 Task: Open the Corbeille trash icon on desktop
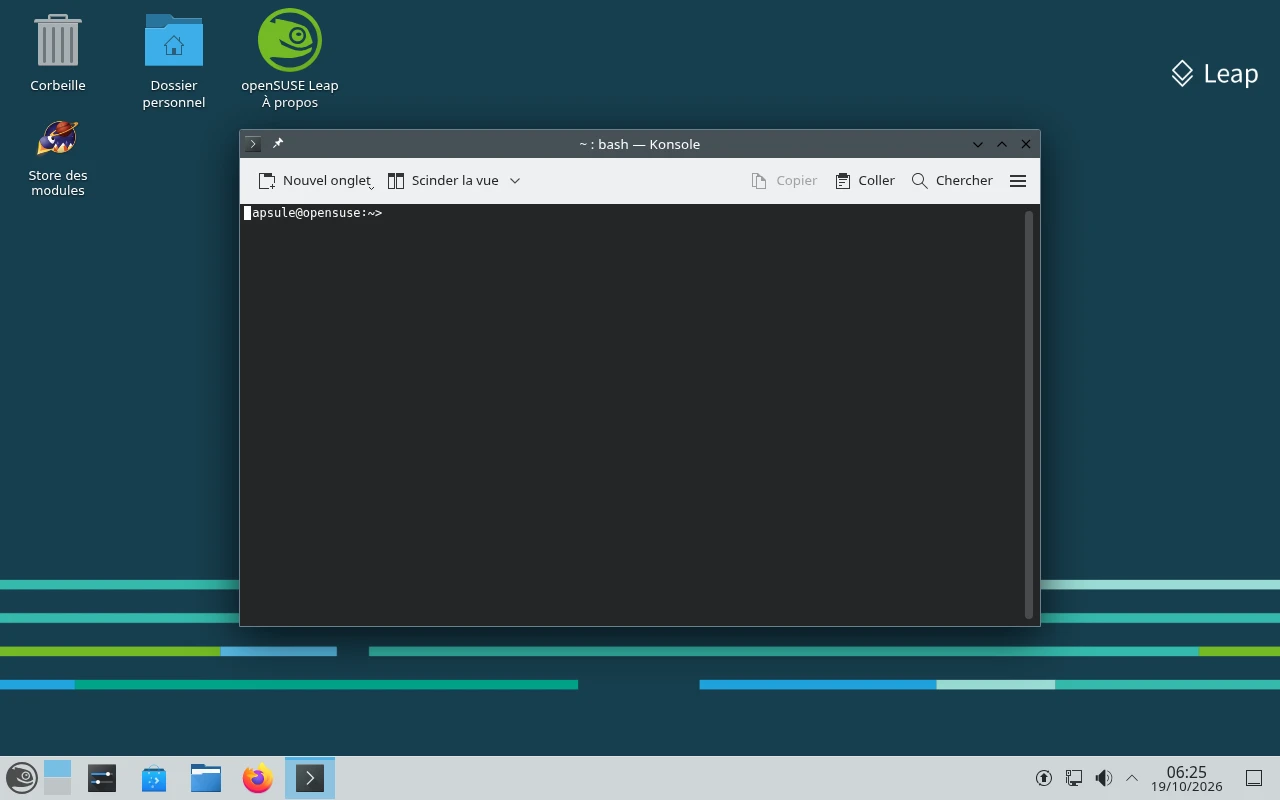tap(57, 52)
